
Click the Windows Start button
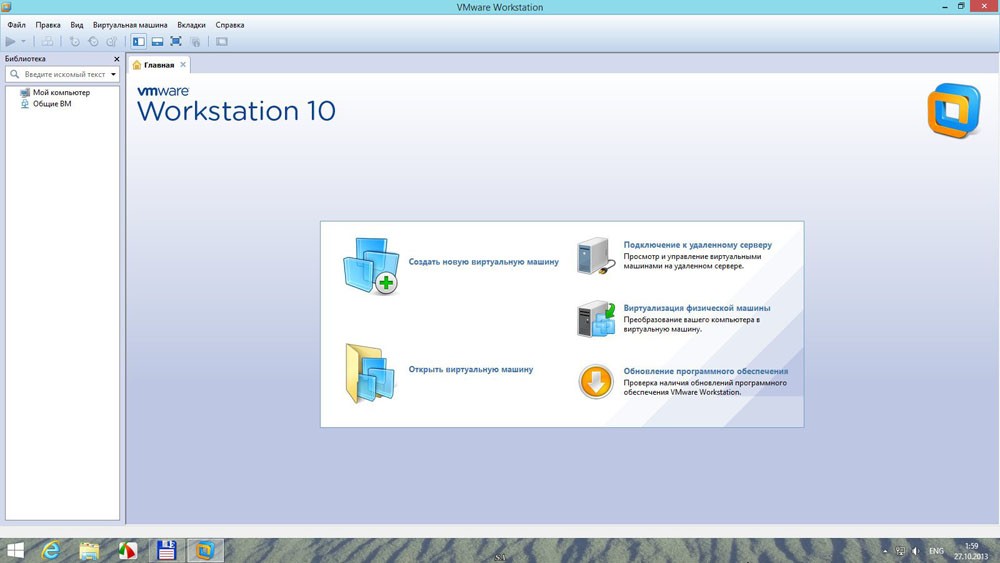point(15,550)
